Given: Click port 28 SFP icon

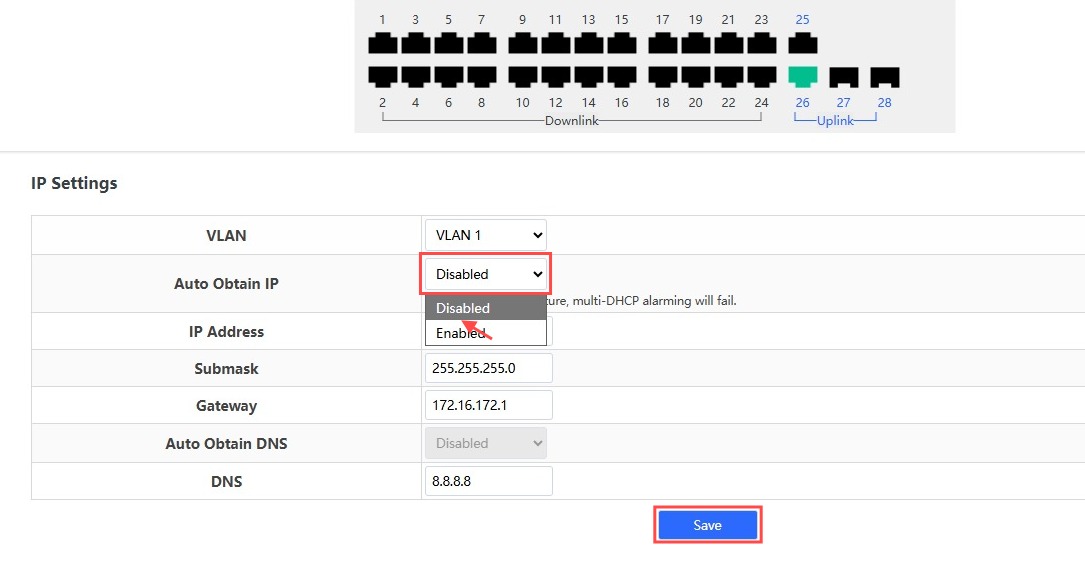Looking at the screenshot, I should coord(885,77).
